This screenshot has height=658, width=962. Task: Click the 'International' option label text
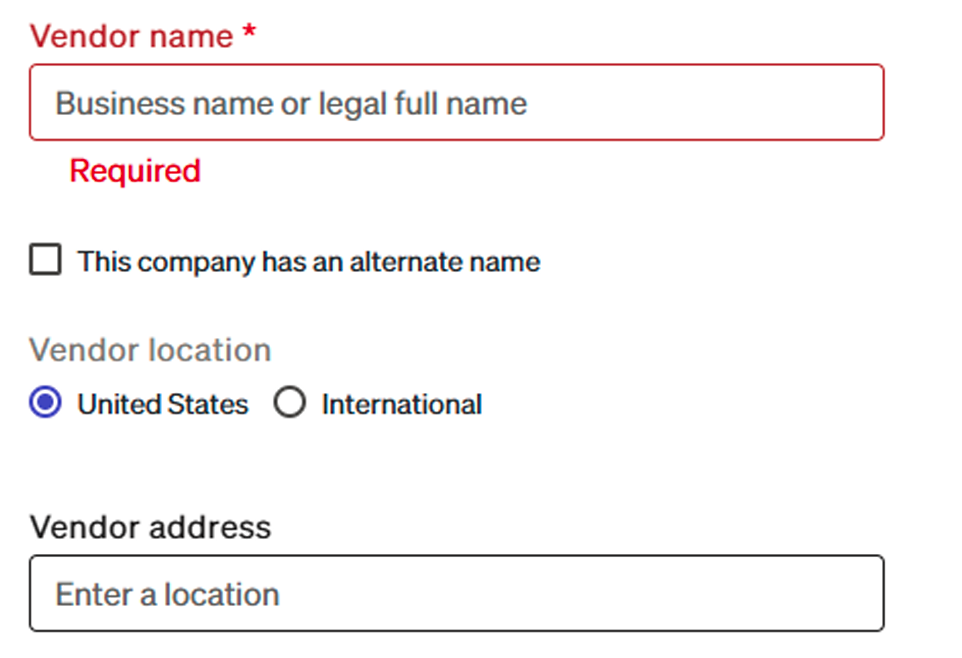click(x=402, y=405)
